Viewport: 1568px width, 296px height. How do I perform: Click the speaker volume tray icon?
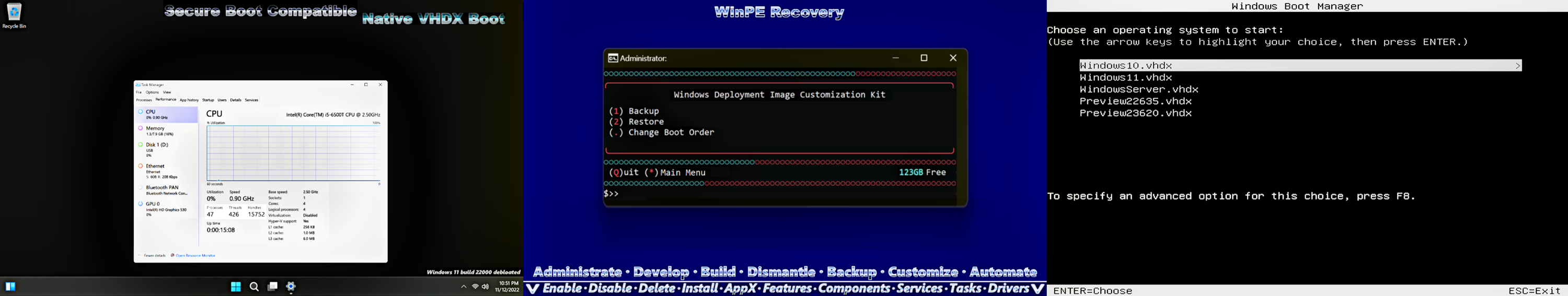[485, 287]
